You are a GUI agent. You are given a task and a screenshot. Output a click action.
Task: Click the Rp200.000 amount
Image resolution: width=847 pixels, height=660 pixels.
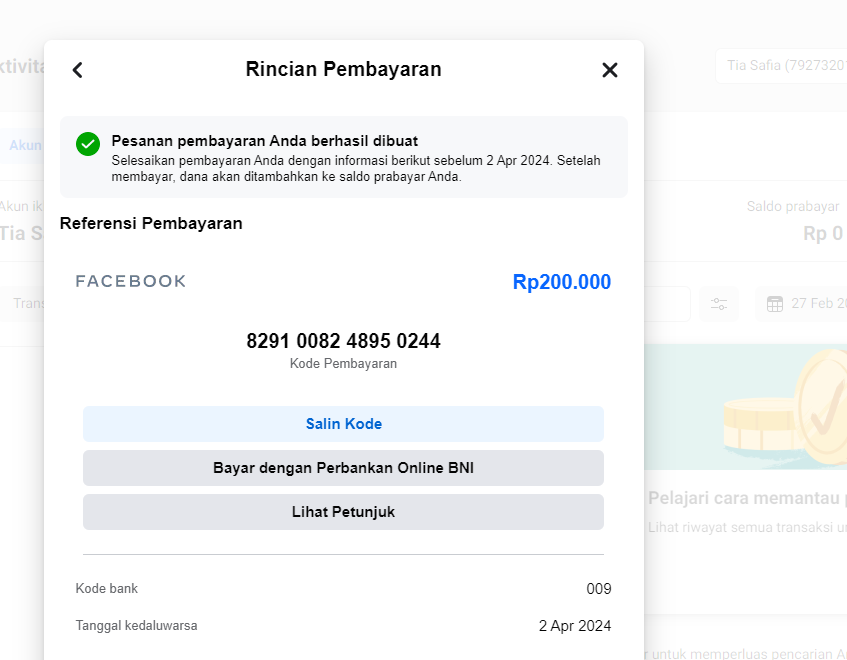pos(561,282)
